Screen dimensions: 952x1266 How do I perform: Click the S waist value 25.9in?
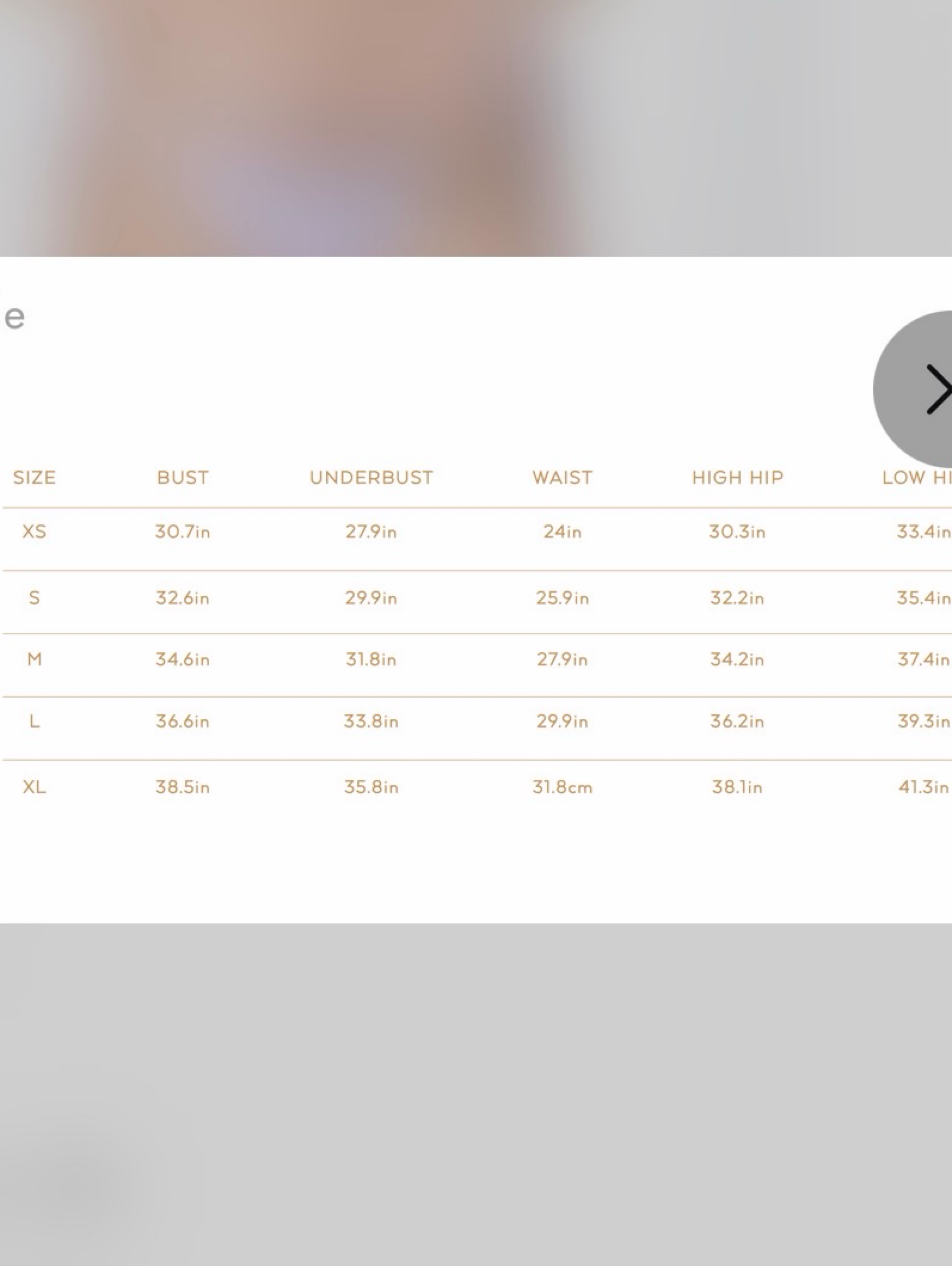click(x=562, y=598)
